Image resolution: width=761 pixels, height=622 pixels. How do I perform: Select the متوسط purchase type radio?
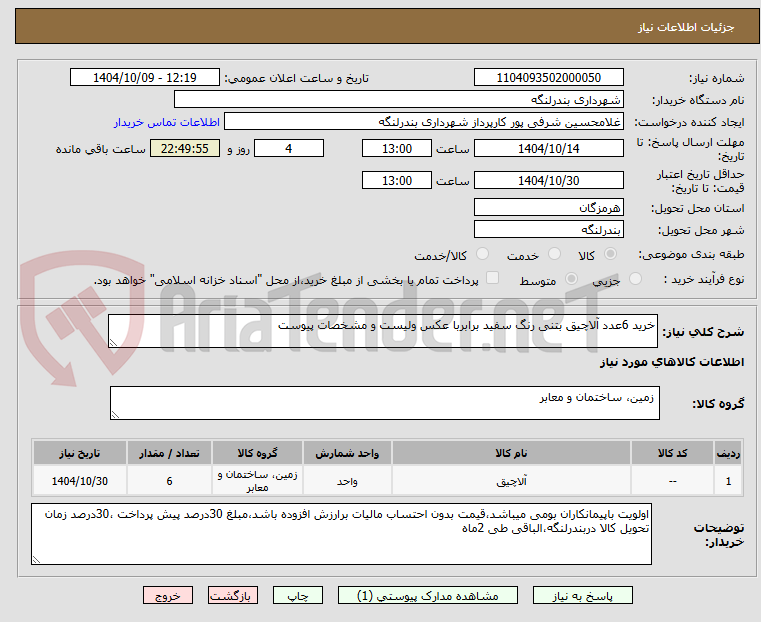click(x=571, y=279)
